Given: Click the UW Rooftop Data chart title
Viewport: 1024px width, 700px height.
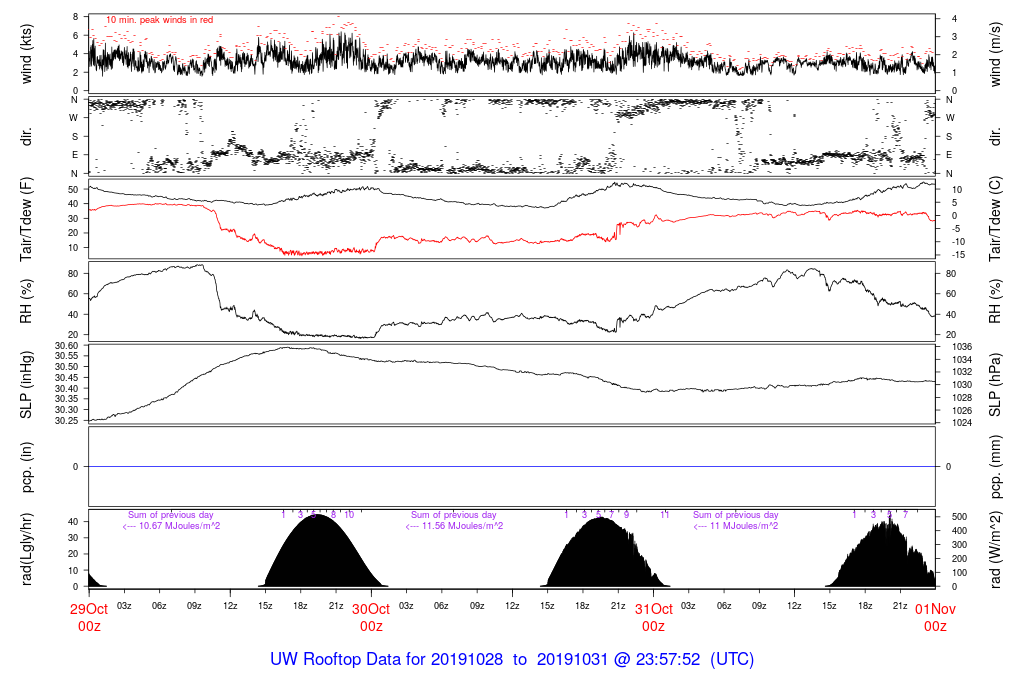Looking at the screenshot, I should 512,660.
